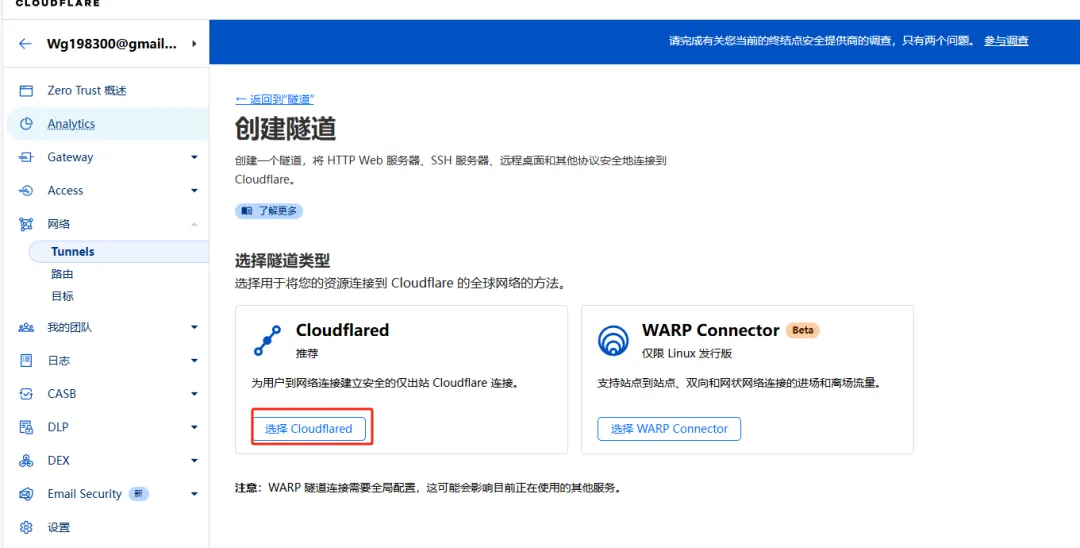Image resolution: width=1080 pixels, height=548 pixels.
Task: Select the Analytics pie chart icon
Action: point(26,124)
